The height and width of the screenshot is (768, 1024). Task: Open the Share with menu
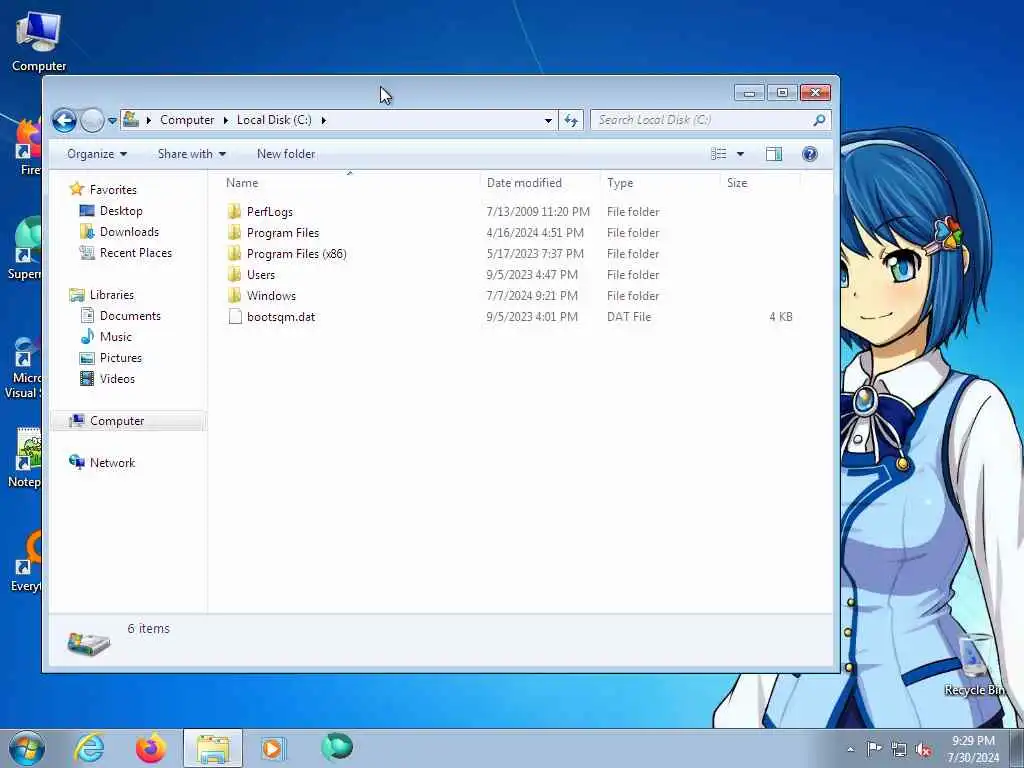[192, 154]
